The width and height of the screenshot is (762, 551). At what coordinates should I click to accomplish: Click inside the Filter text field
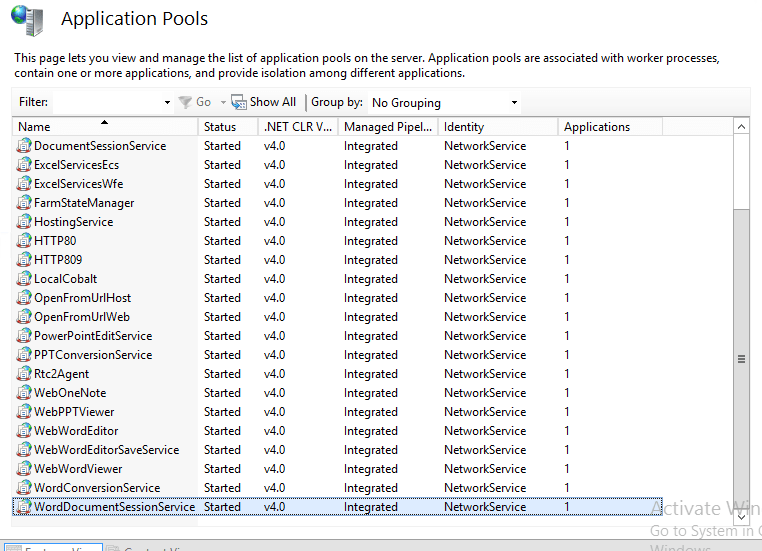click(x=107, y=103)
